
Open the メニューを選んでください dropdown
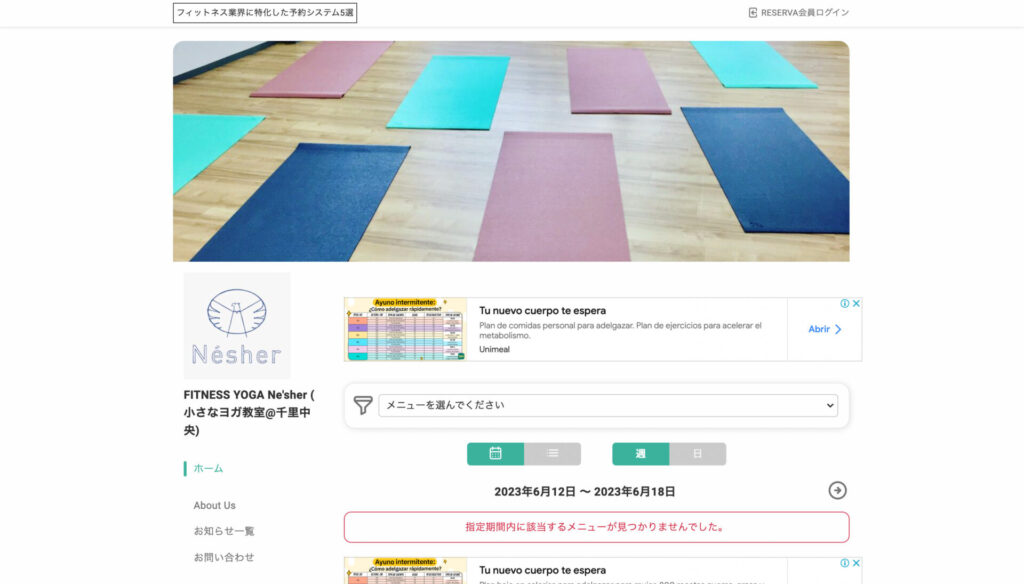tap(608, 405)
